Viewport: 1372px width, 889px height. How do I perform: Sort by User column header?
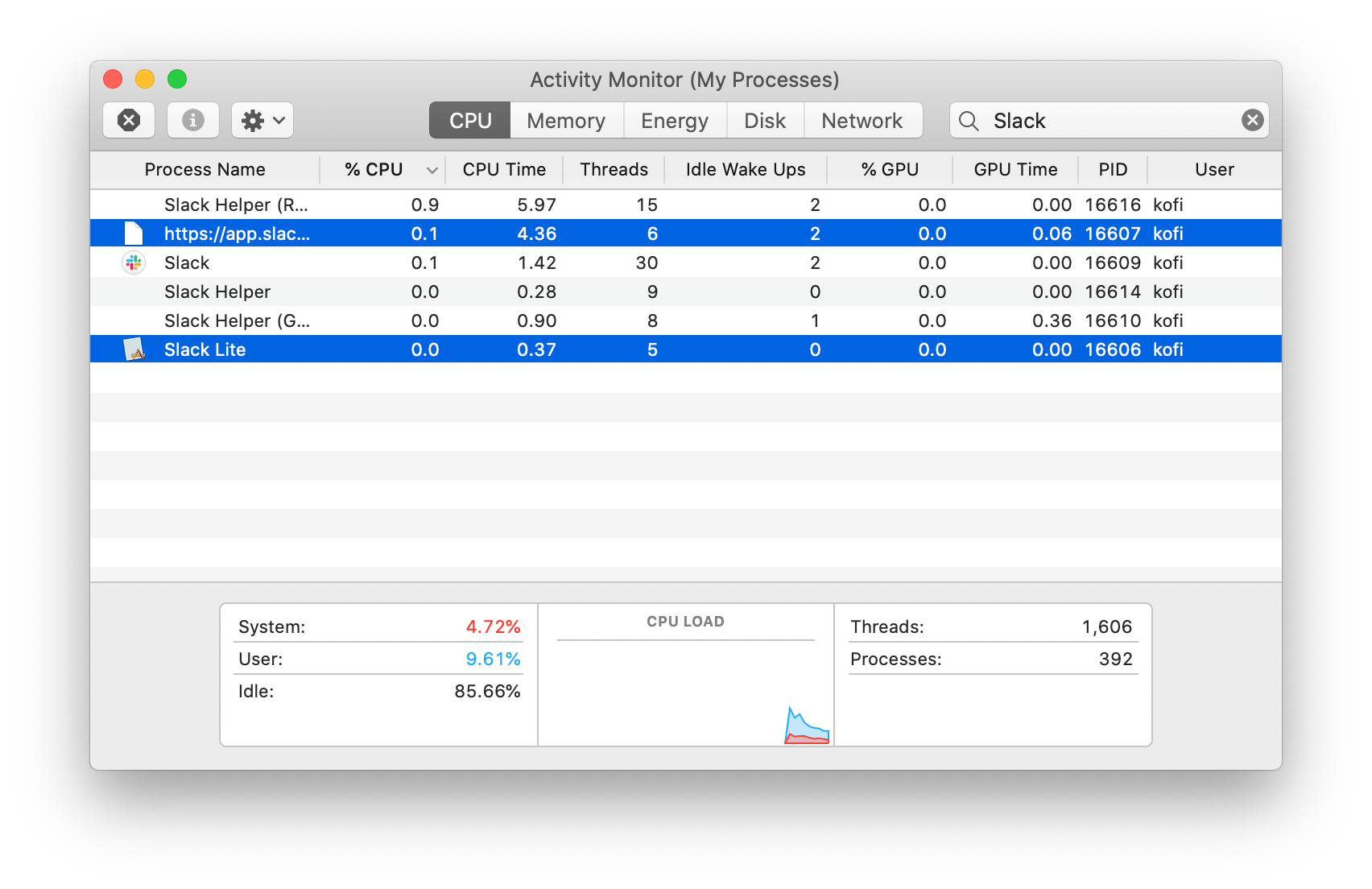1214,170
